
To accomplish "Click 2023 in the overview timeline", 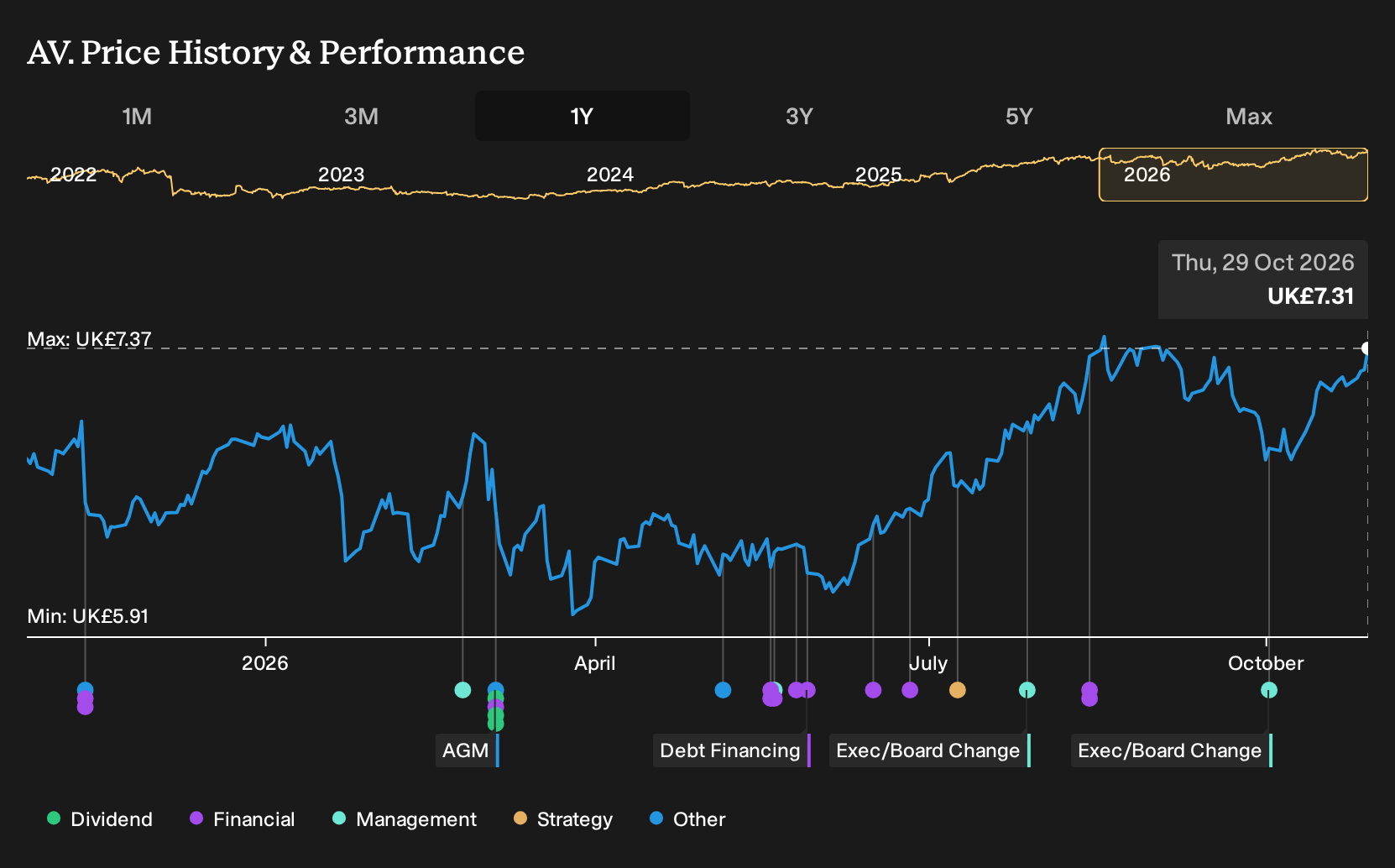I will 341,175.
